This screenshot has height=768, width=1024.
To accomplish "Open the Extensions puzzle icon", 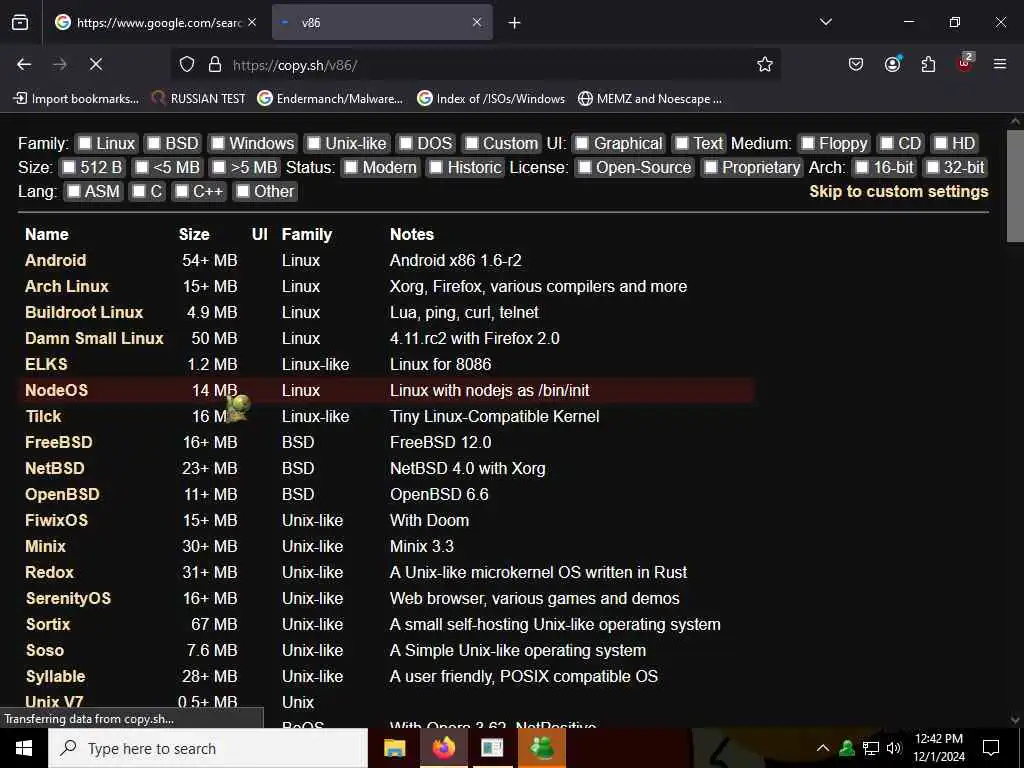I will (x=928, y=64).
